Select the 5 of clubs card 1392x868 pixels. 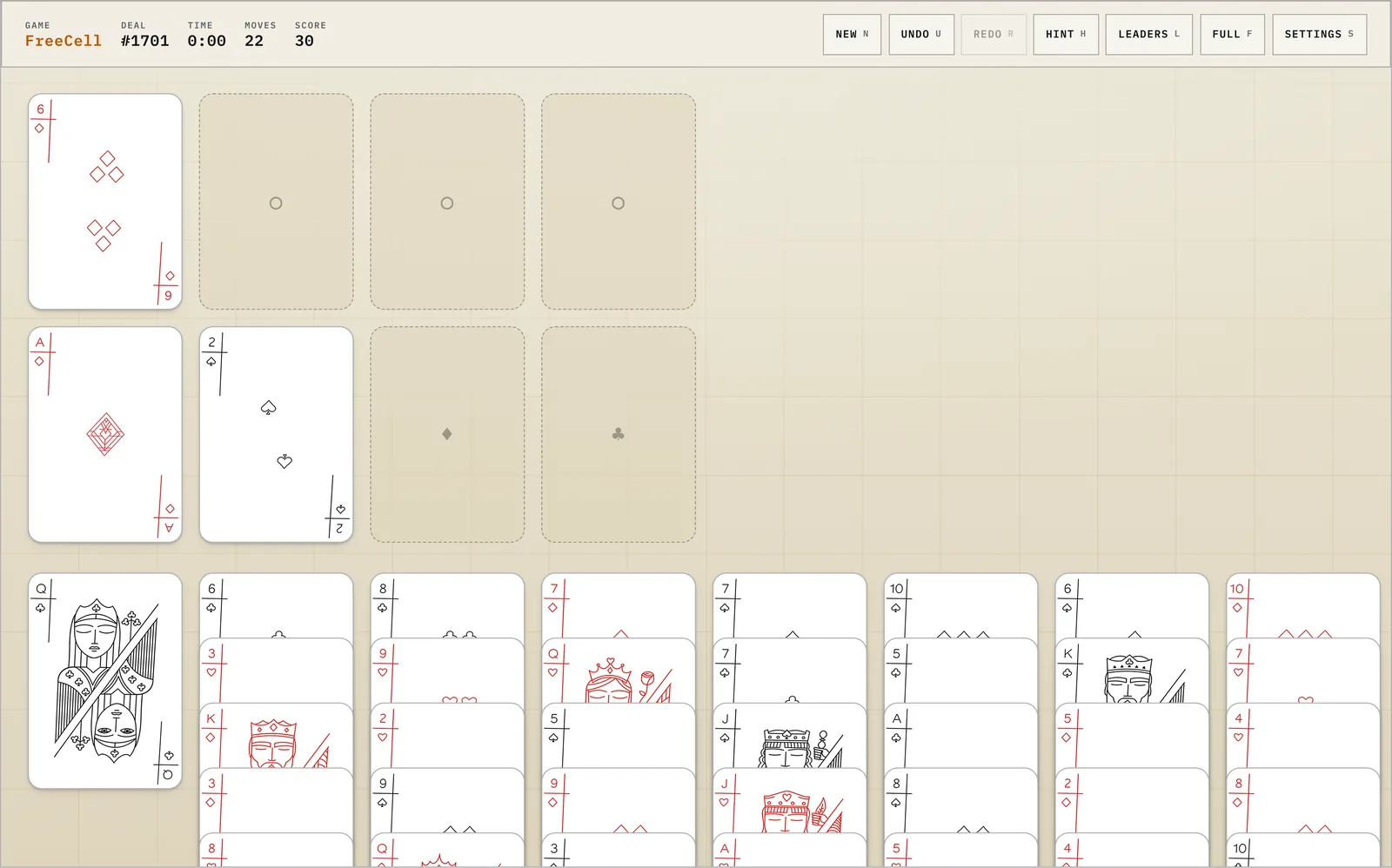tap(961, 671)
